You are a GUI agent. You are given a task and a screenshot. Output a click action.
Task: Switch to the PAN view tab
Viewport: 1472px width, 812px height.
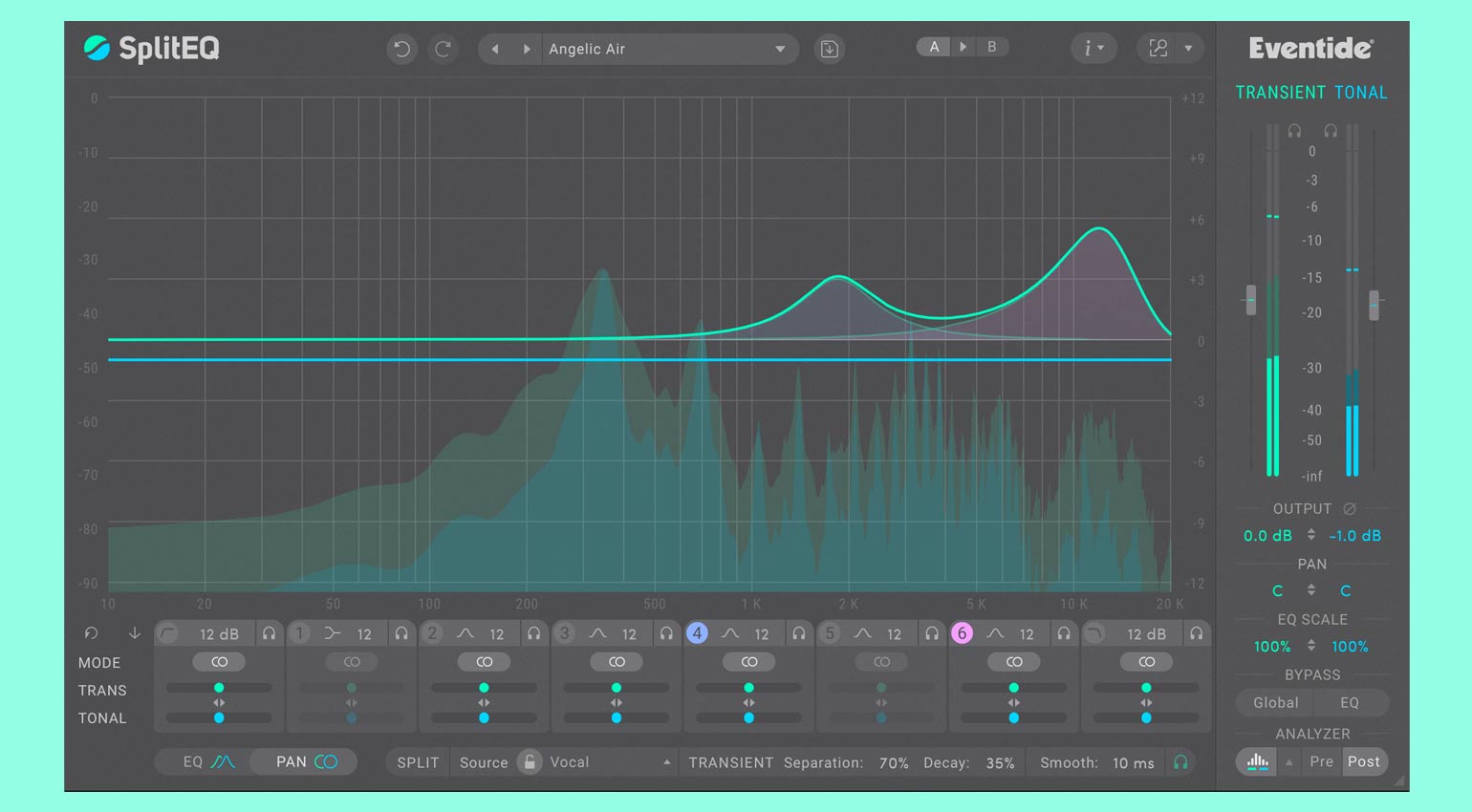(305, 761)
